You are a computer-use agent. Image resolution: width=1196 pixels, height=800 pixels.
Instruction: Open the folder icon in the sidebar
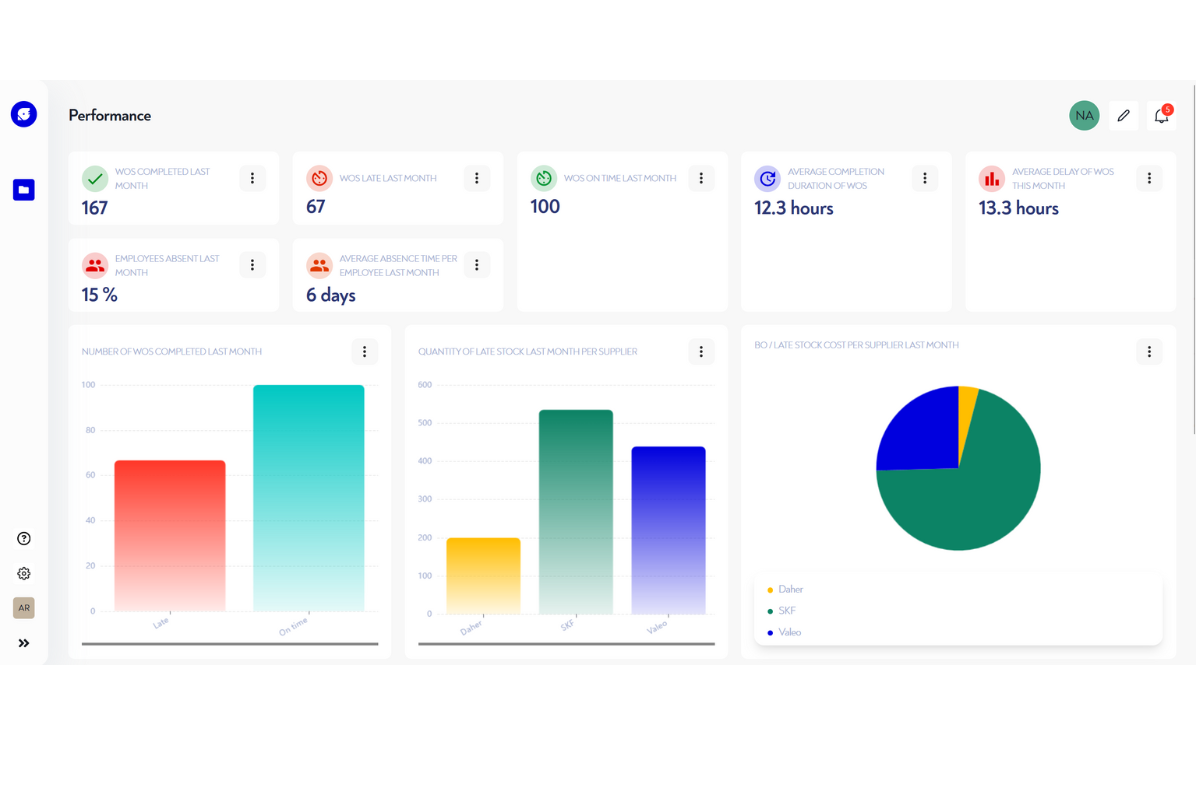(x=24, y=189)
